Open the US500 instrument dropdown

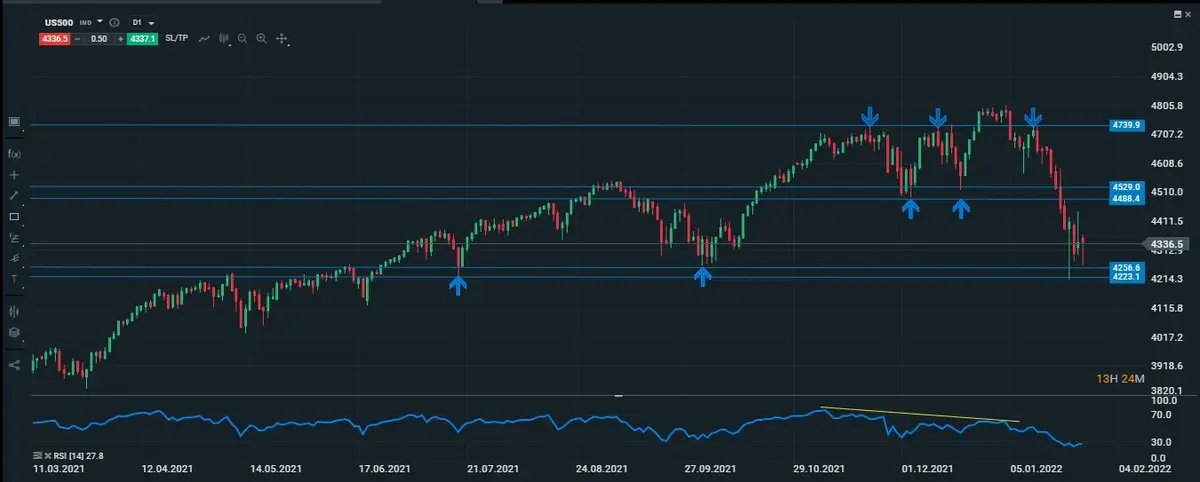tap(100, 21)
